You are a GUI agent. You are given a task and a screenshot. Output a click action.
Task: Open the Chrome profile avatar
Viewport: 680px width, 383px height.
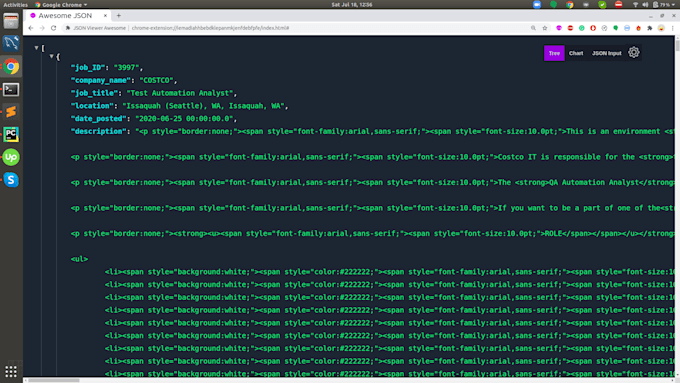point(661,28)
